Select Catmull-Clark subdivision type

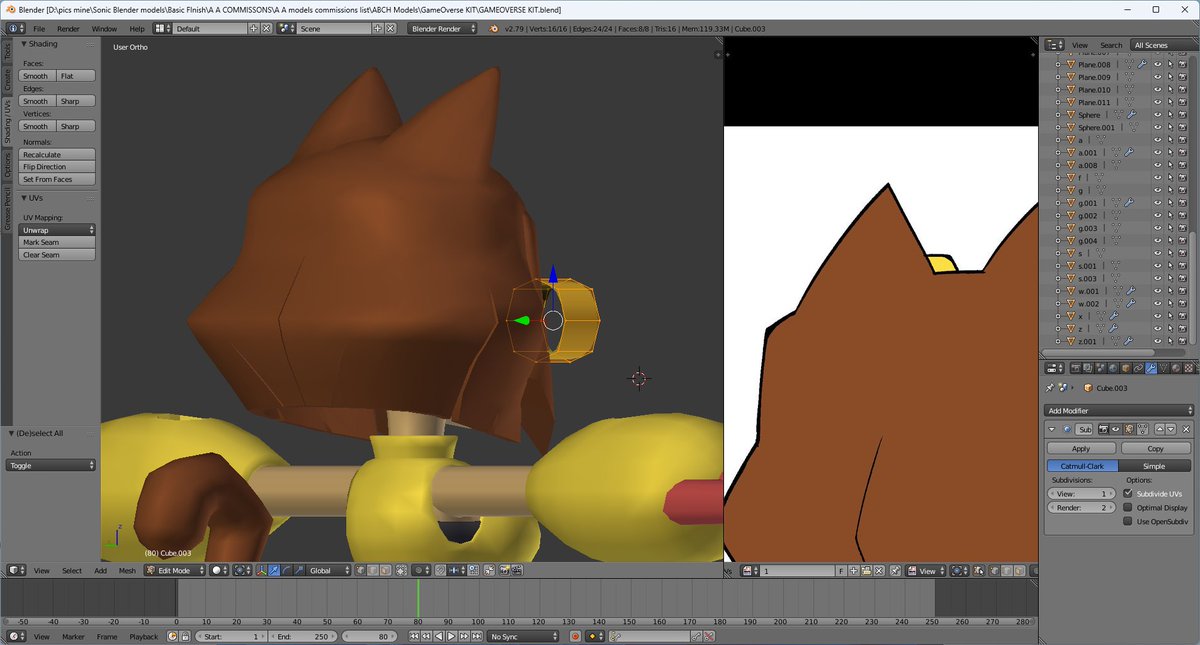coord(1082,466)
